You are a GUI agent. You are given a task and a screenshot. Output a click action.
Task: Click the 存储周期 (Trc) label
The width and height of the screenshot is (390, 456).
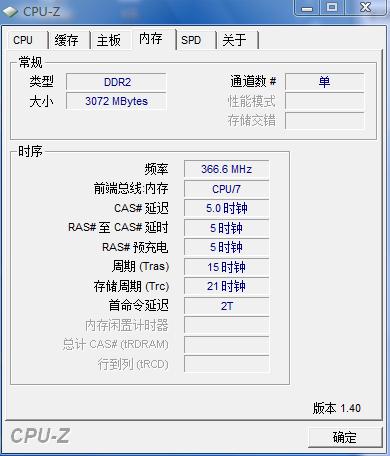point(131,286)
